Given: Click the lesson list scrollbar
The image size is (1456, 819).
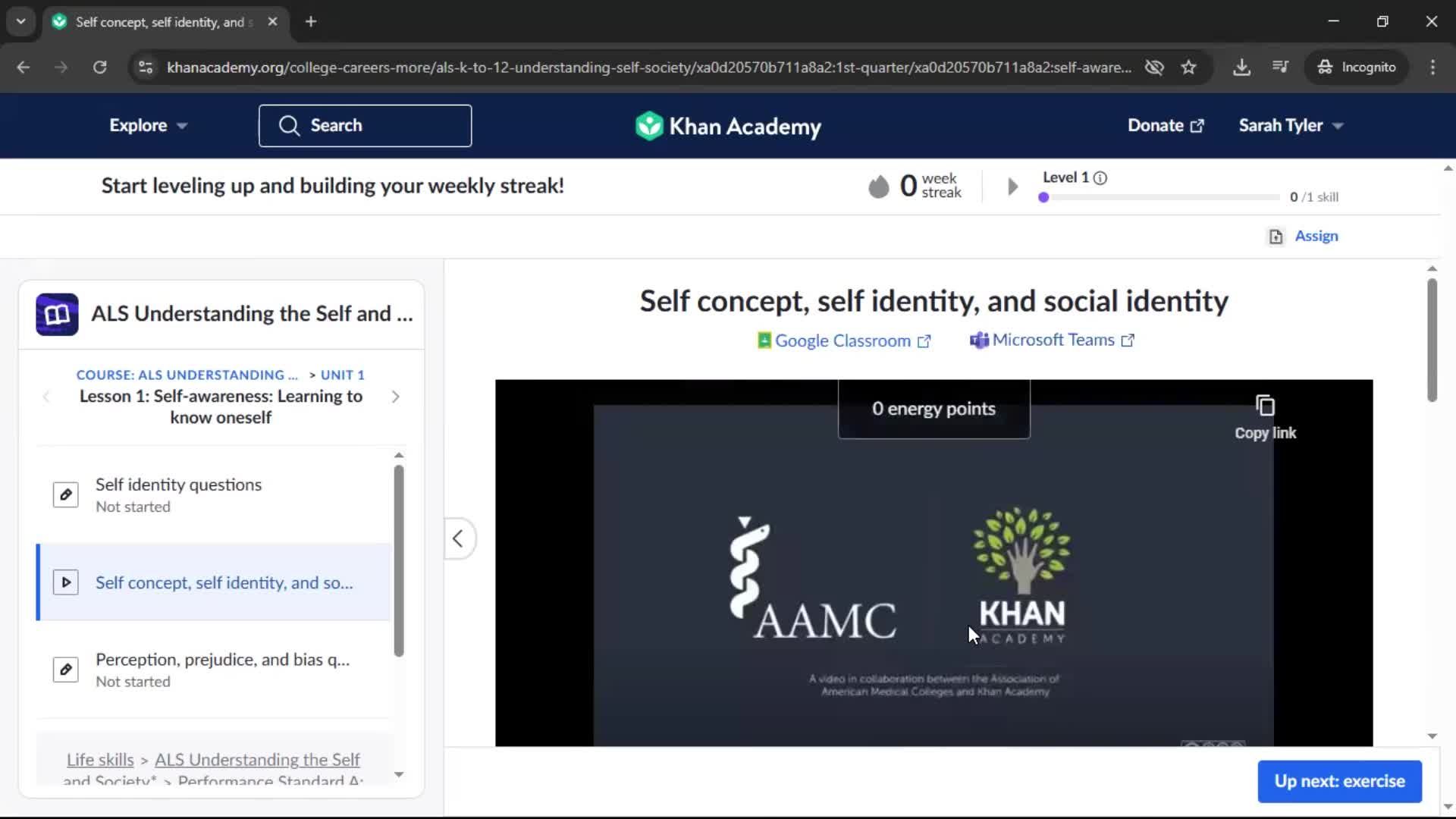Looking at the screenshot, I should [399, 560].
